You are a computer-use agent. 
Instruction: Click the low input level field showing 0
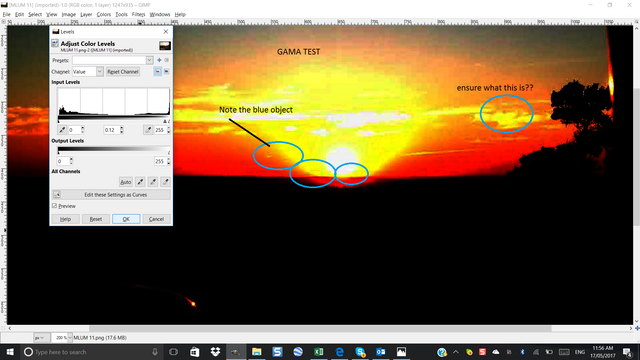tap(74, 130)
